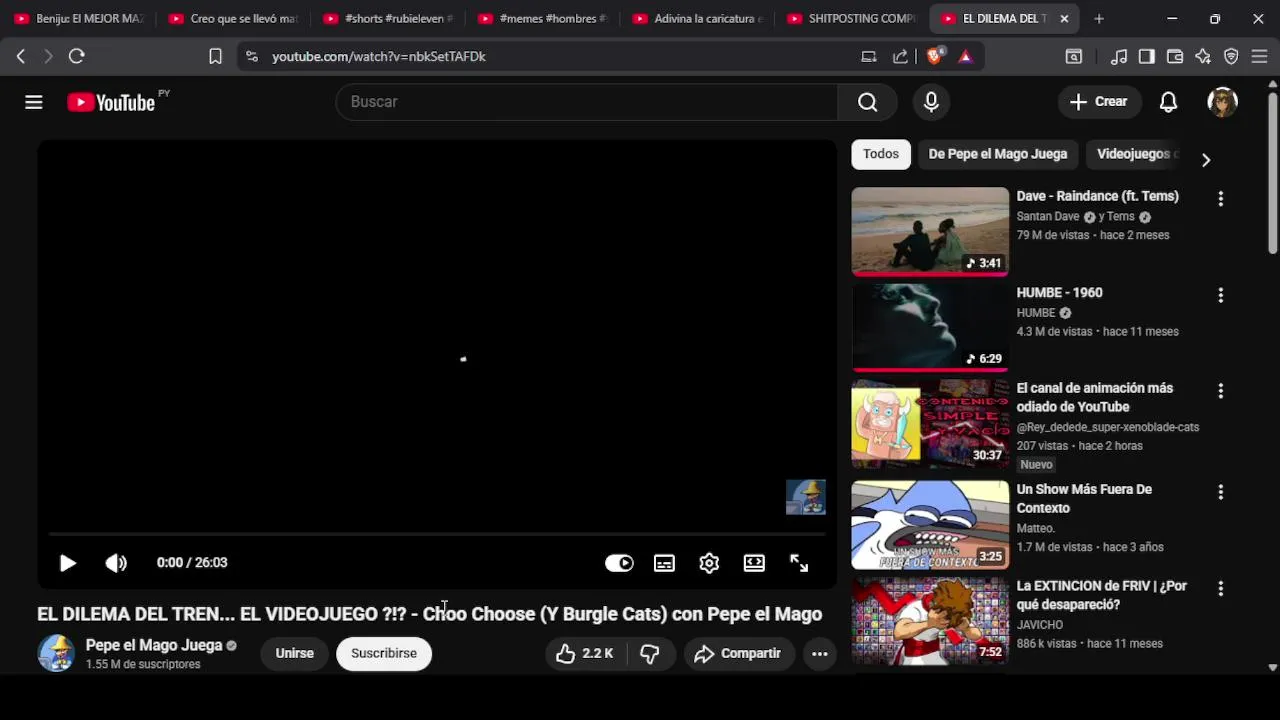Open the Brave Shields lion icon
This screenshot has width=1280, height=720.
[934, 57]
